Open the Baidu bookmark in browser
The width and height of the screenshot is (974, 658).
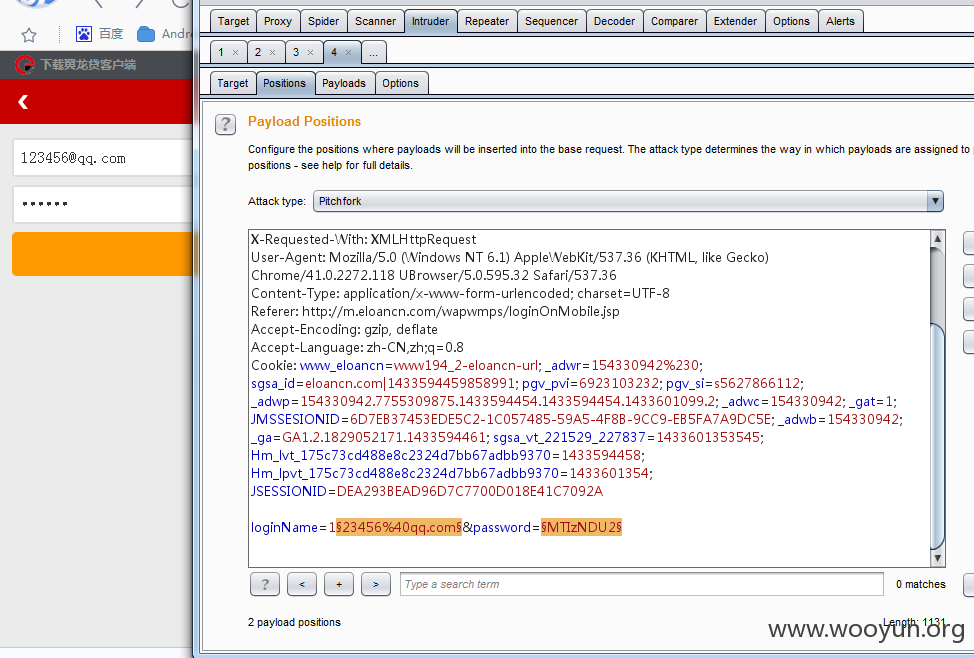tap(99, 34)
